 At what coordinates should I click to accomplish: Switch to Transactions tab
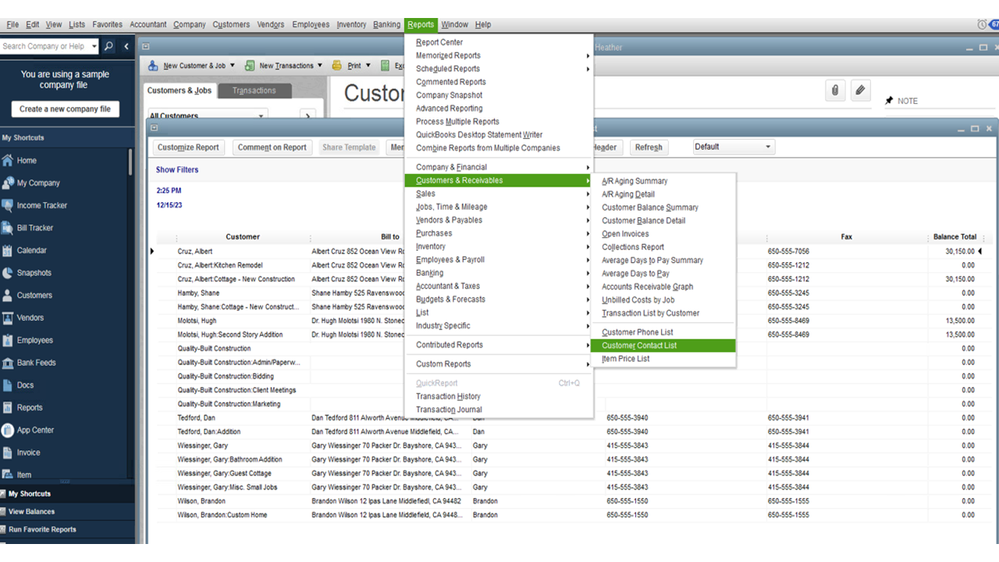click(x=254, y=90)
